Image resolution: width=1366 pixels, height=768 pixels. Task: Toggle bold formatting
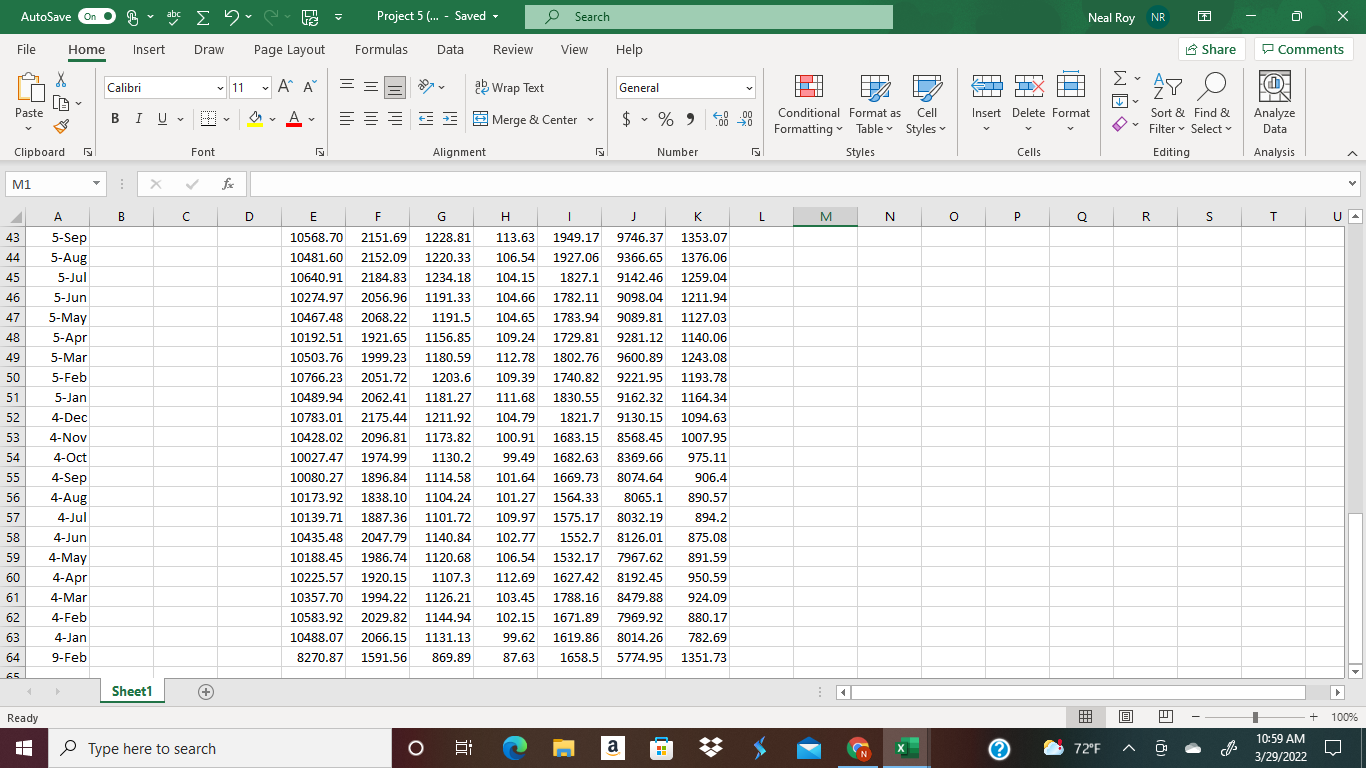pos(114,118)
